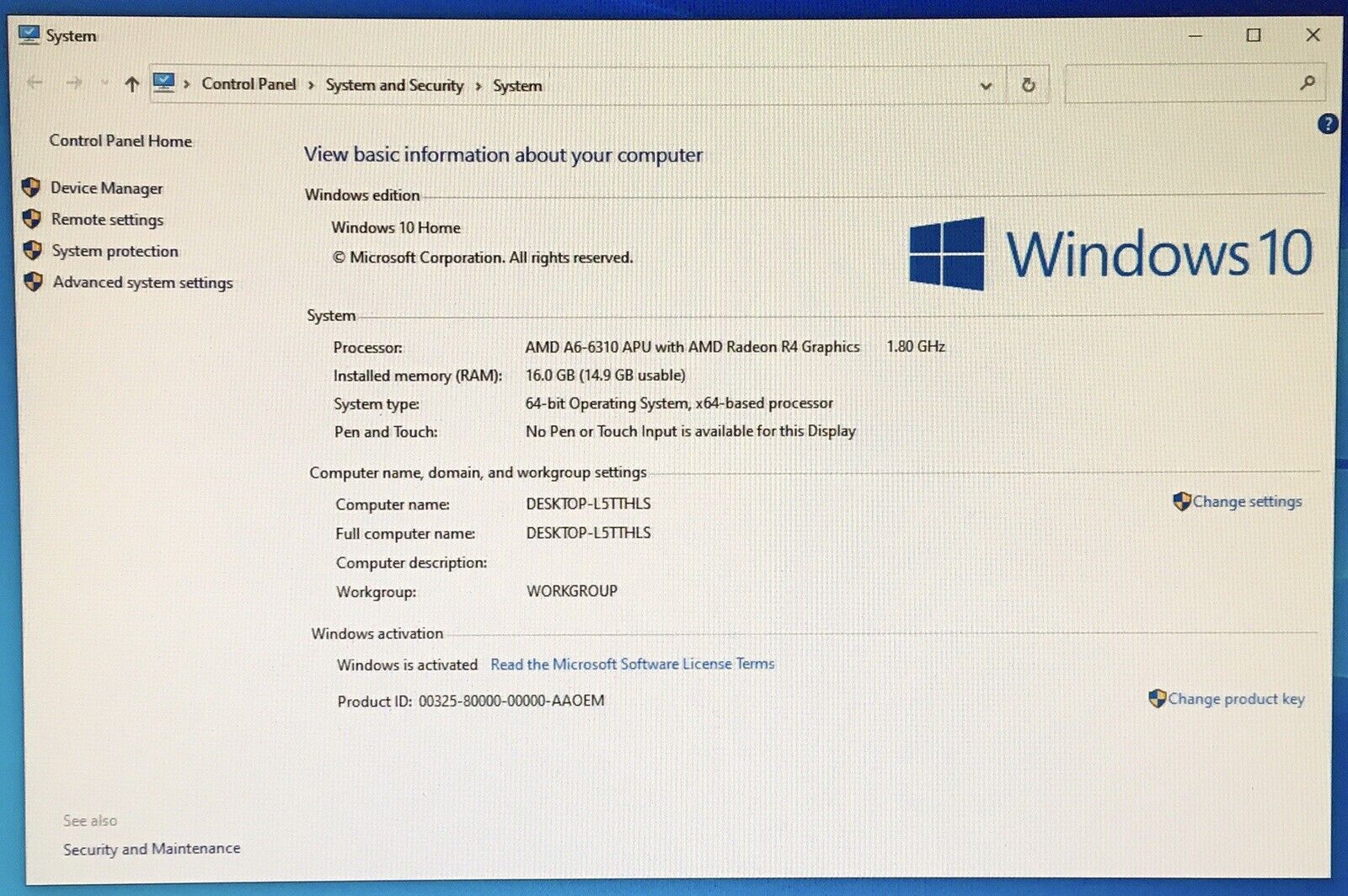Image resolution: width=1348 pixels, height=896 pixels.
Task: Click the shield icon next to Change settings
Action: tap(1182, 502)
